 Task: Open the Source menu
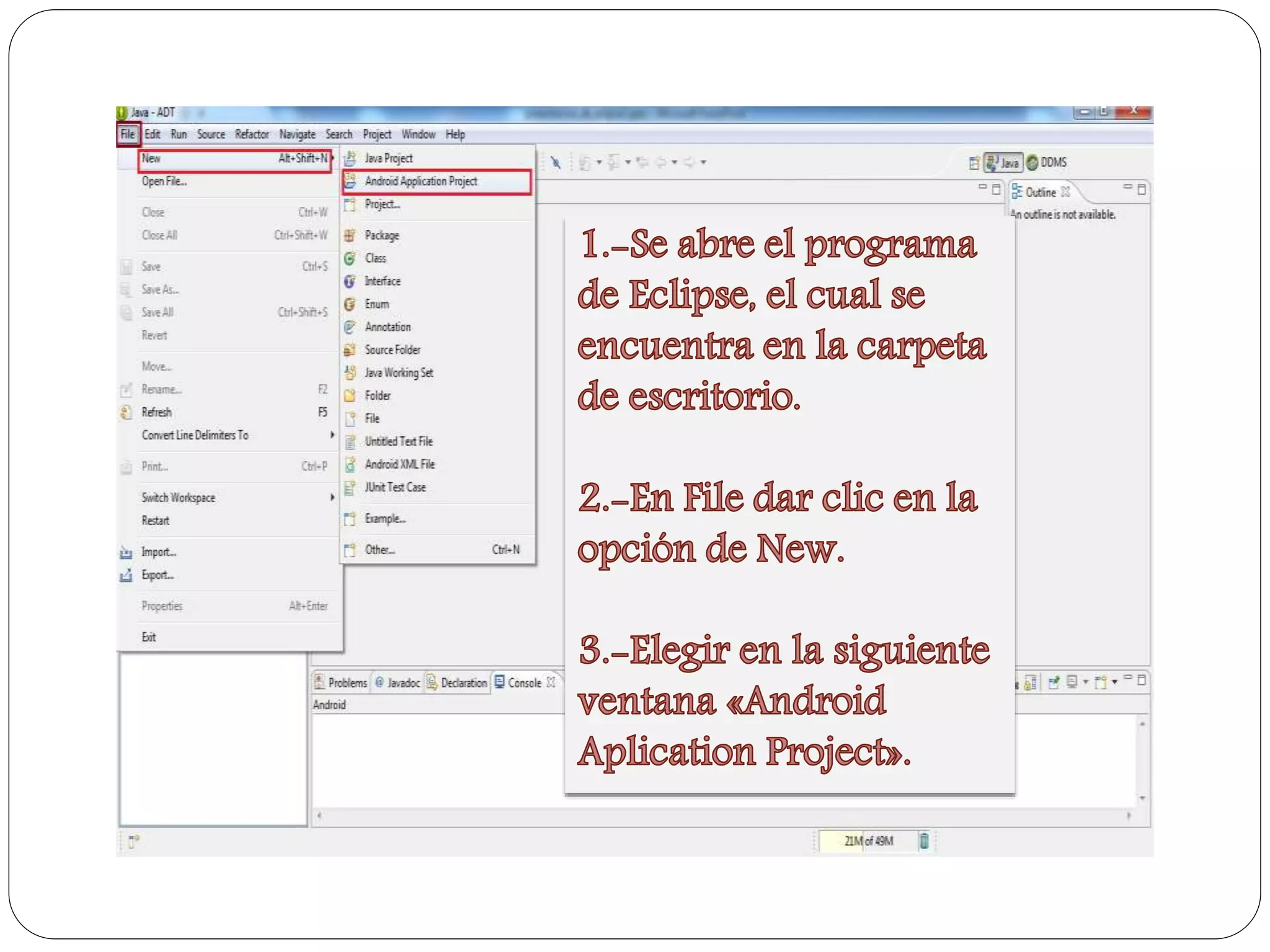211,134
